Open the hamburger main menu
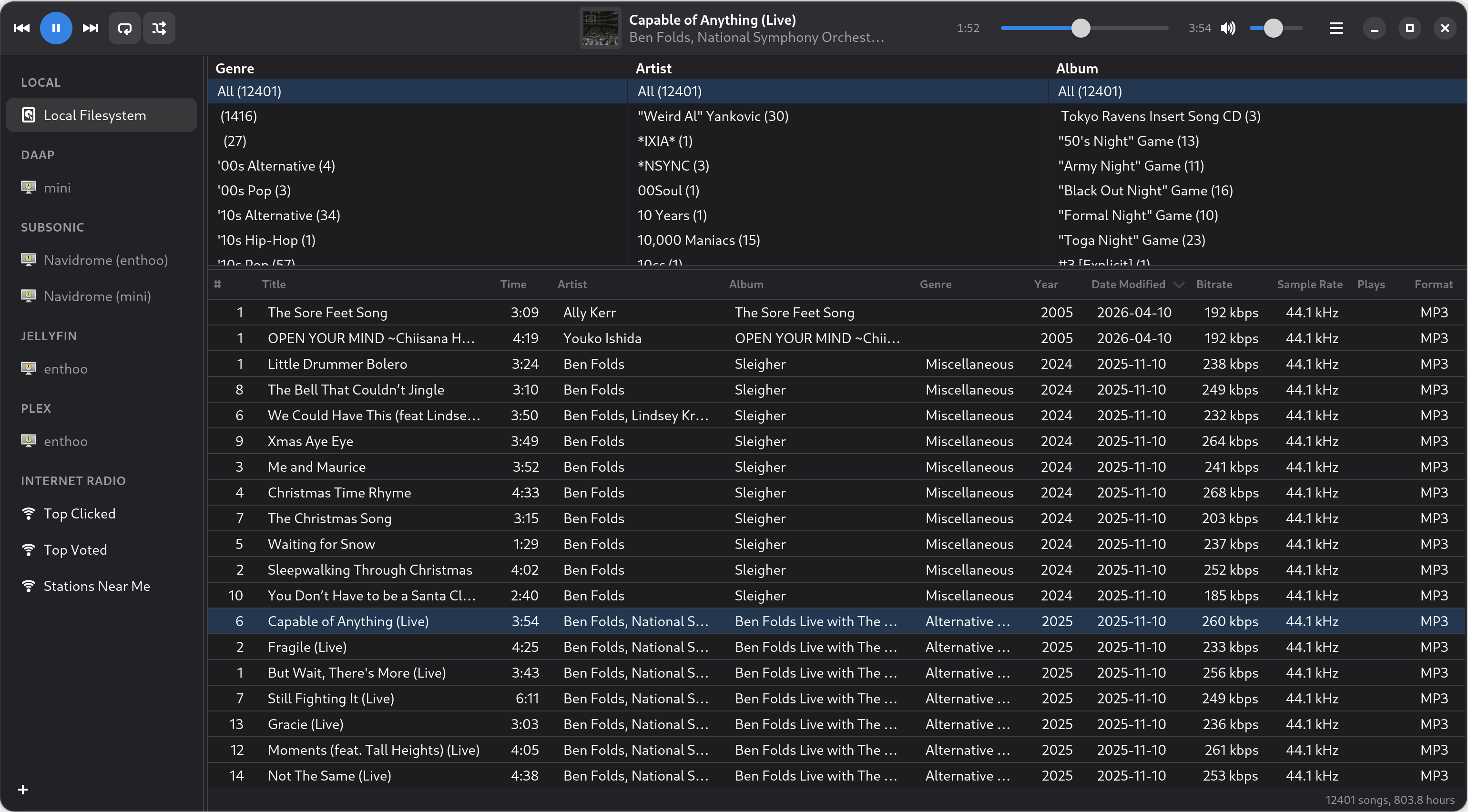 coord(1336,28)
